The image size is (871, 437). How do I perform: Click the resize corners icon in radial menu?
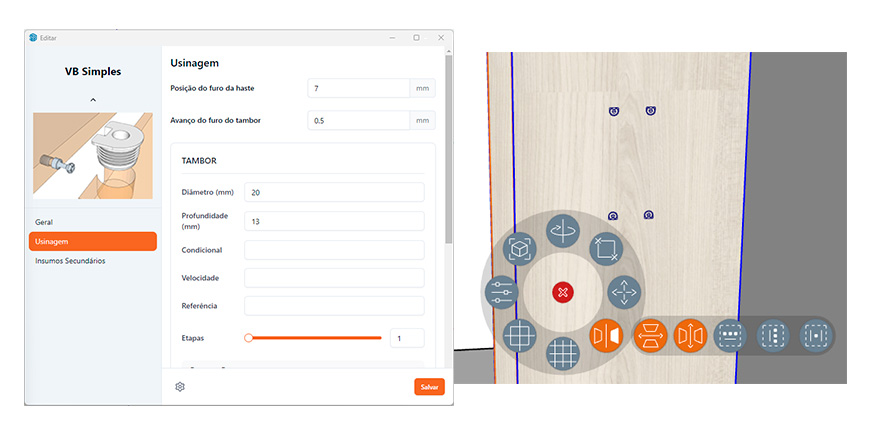605,247
